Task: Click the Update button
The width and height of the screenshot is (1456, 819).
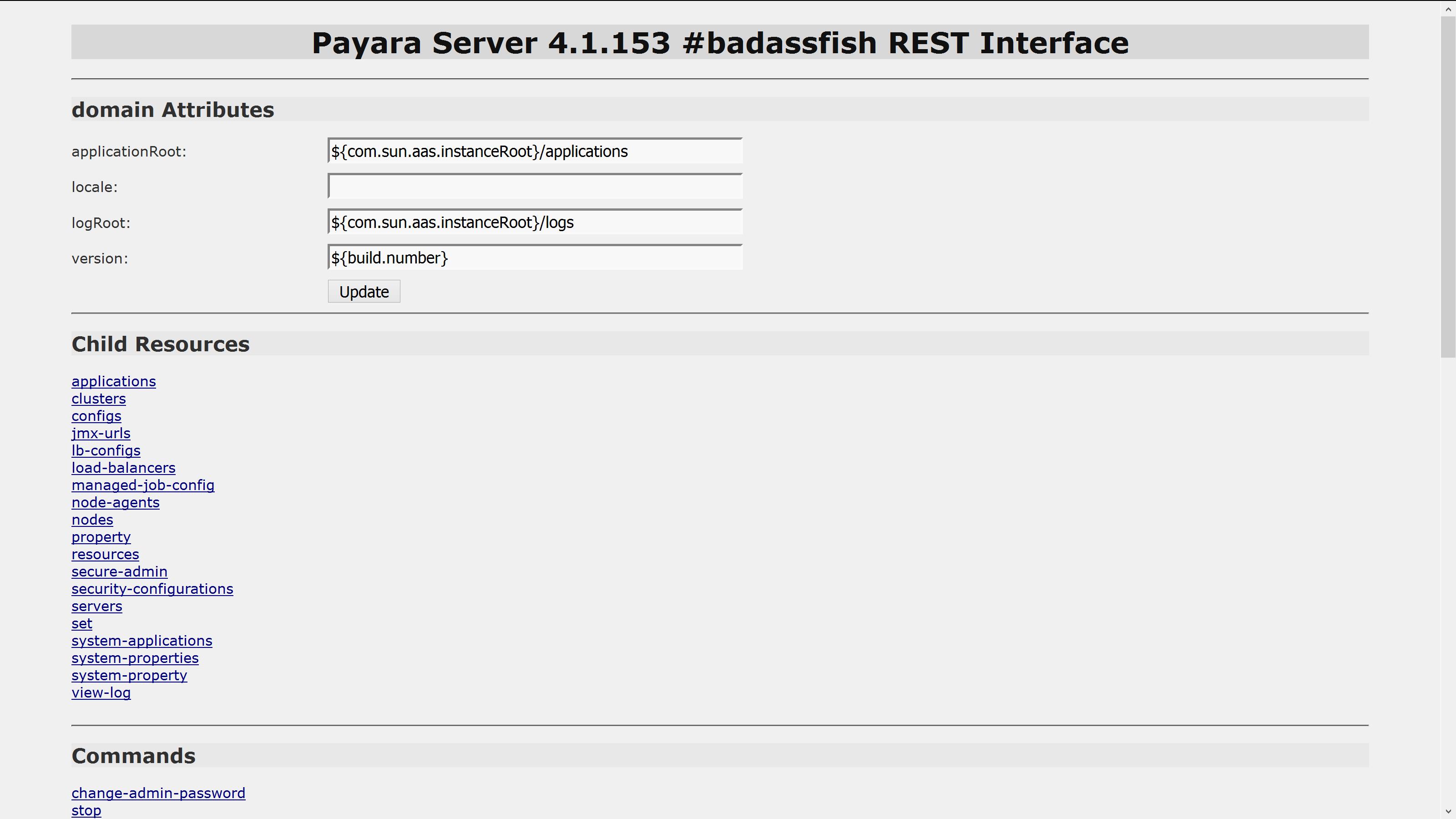Action: pos(364,292)
